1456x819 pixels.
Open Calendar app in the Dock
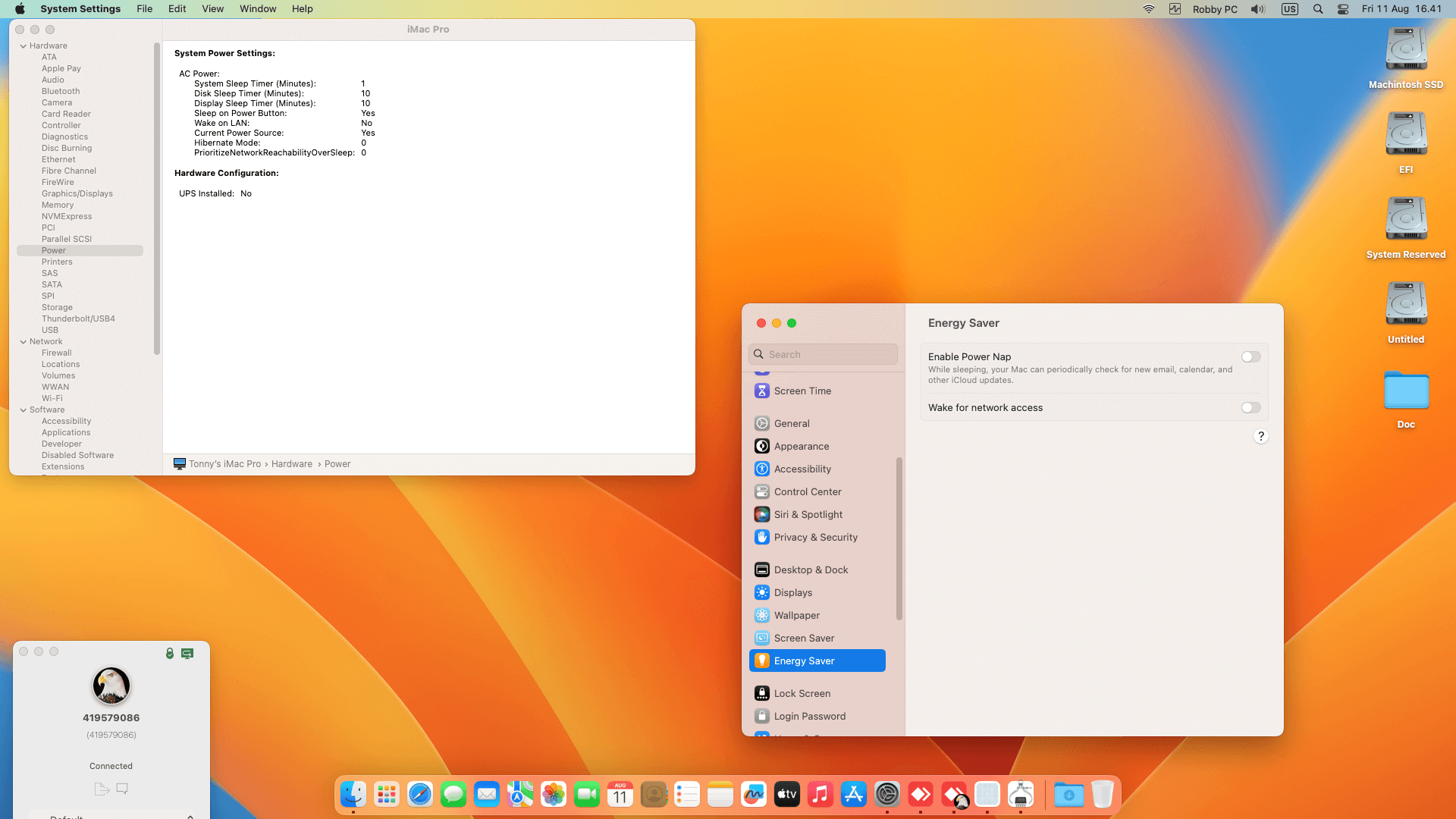[x=620, y=794]
